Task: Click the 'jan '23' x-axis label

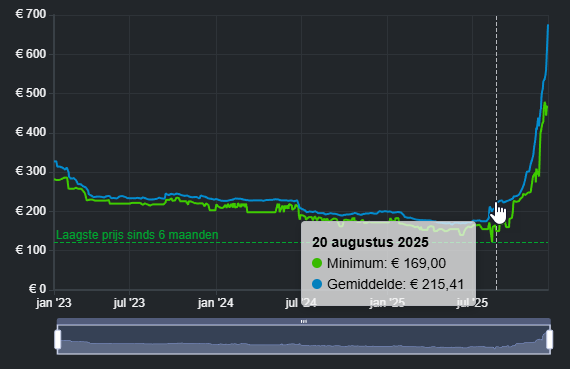Action: point(54,303)
